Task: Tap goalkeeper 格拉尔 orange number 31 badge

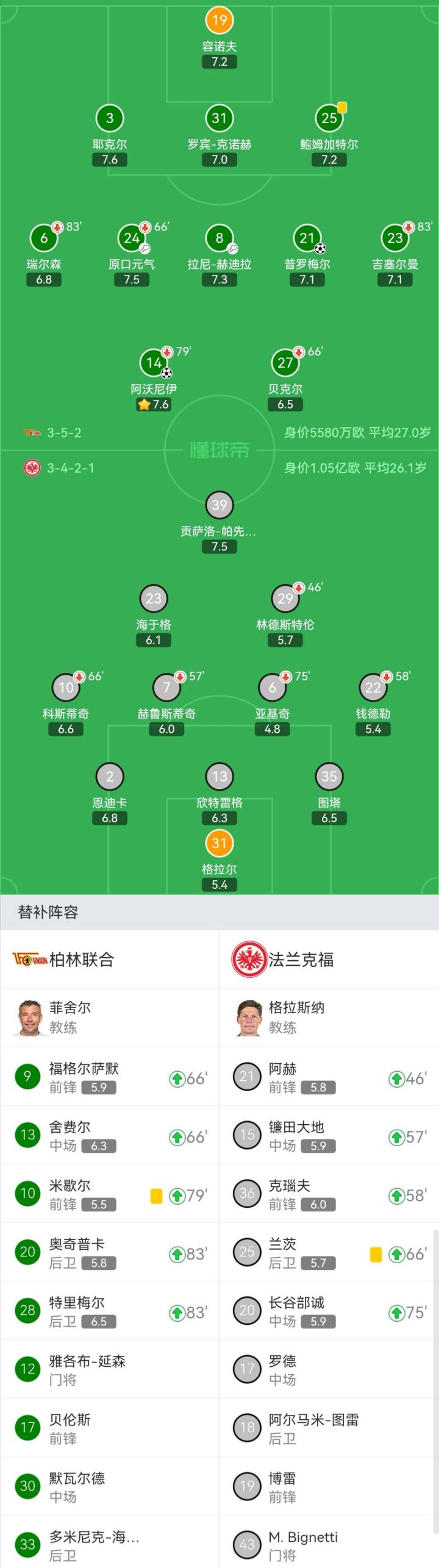Action: 220,843
